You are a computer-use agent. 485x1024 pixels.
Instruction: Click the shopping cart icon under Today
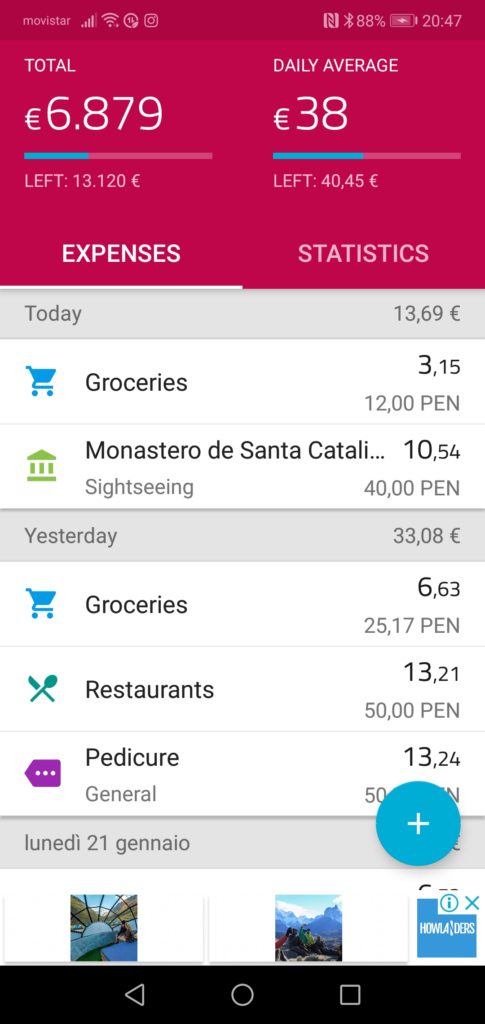[40, 381]
